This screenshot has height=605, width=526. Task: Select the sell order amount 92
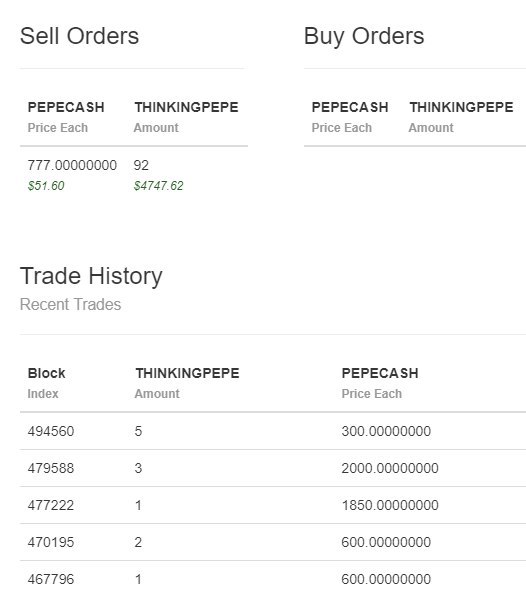(141, 165)
